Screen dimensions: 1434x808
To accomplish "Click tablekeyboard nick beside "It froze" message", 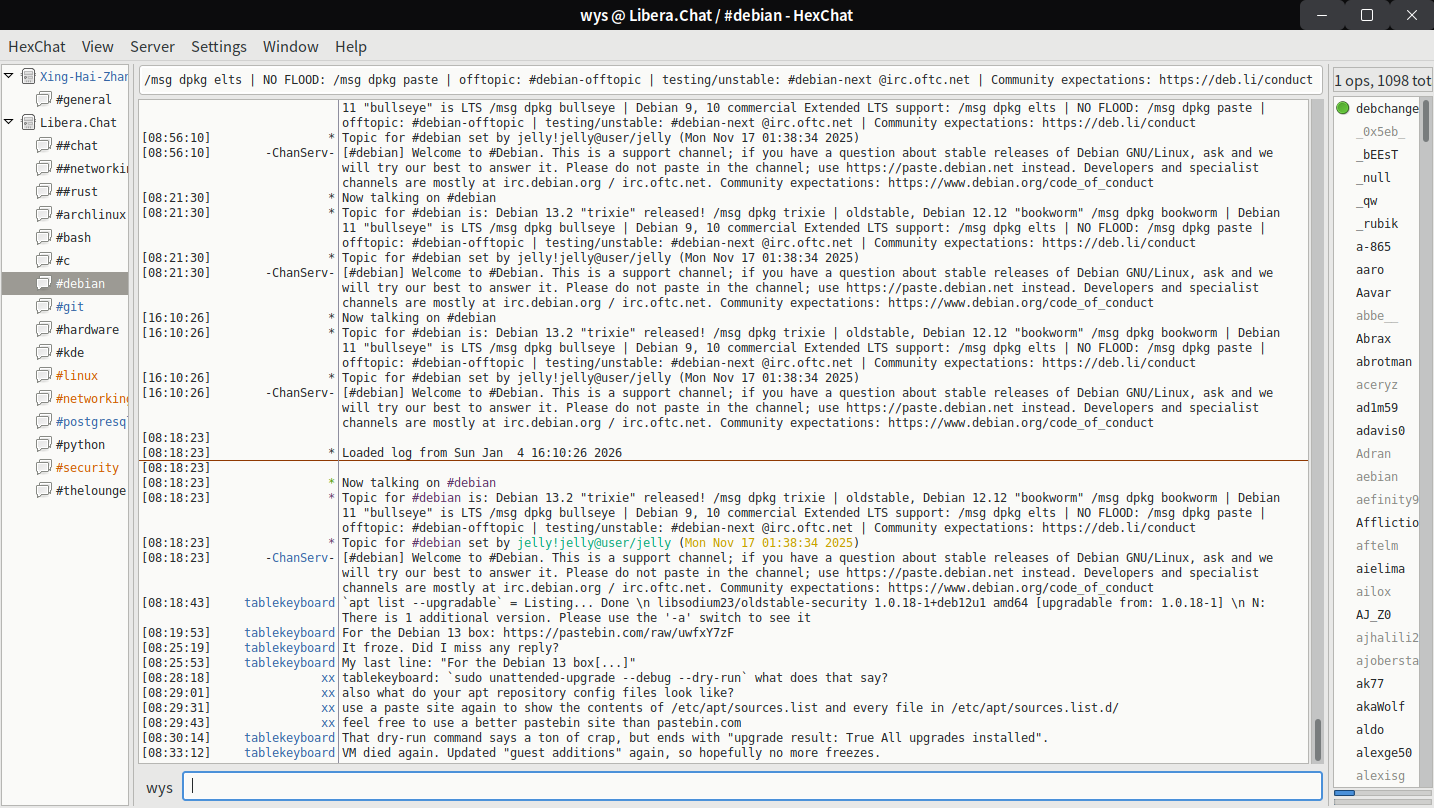I will [x=290, y=648].
